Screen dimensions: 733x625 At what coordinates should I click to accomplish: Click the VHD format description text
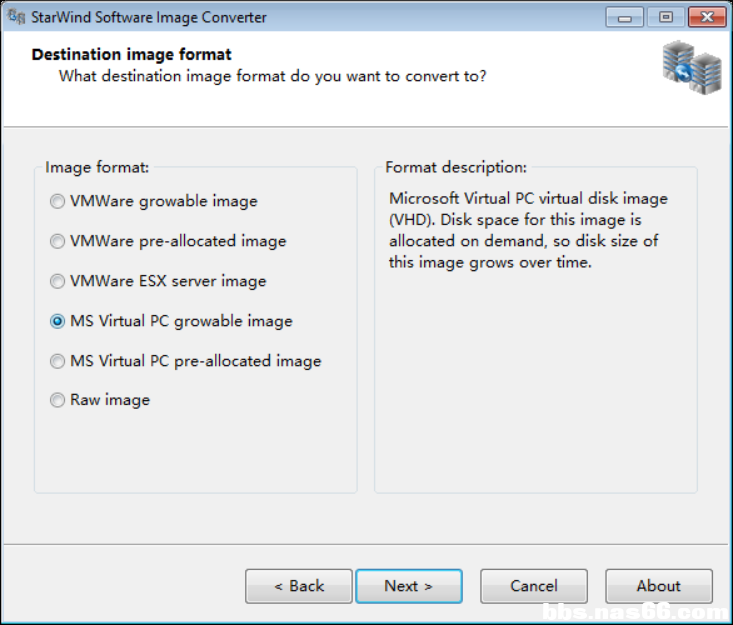[x=528, y=230]
